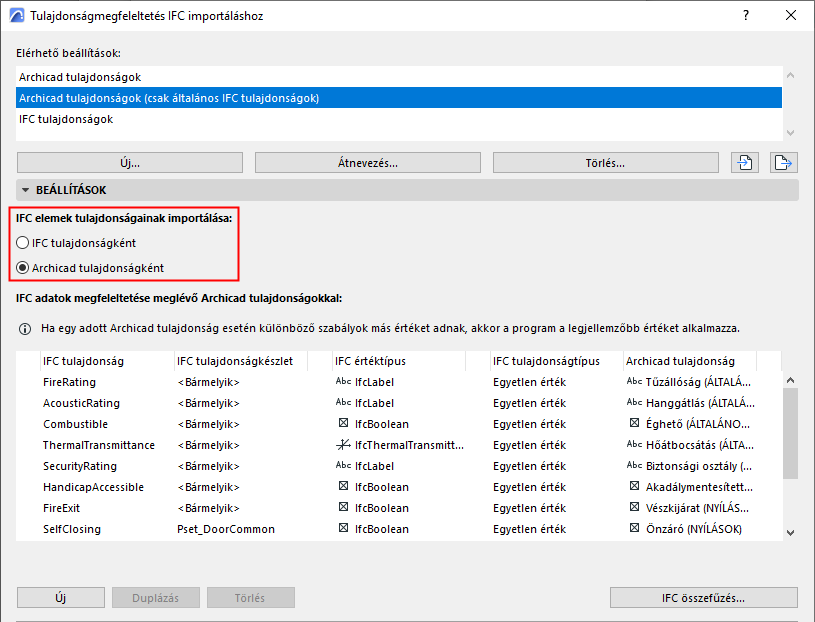Click 'IfcLabel' value type in AcousticRating row
815x622 pixels.
pos(374,403)
